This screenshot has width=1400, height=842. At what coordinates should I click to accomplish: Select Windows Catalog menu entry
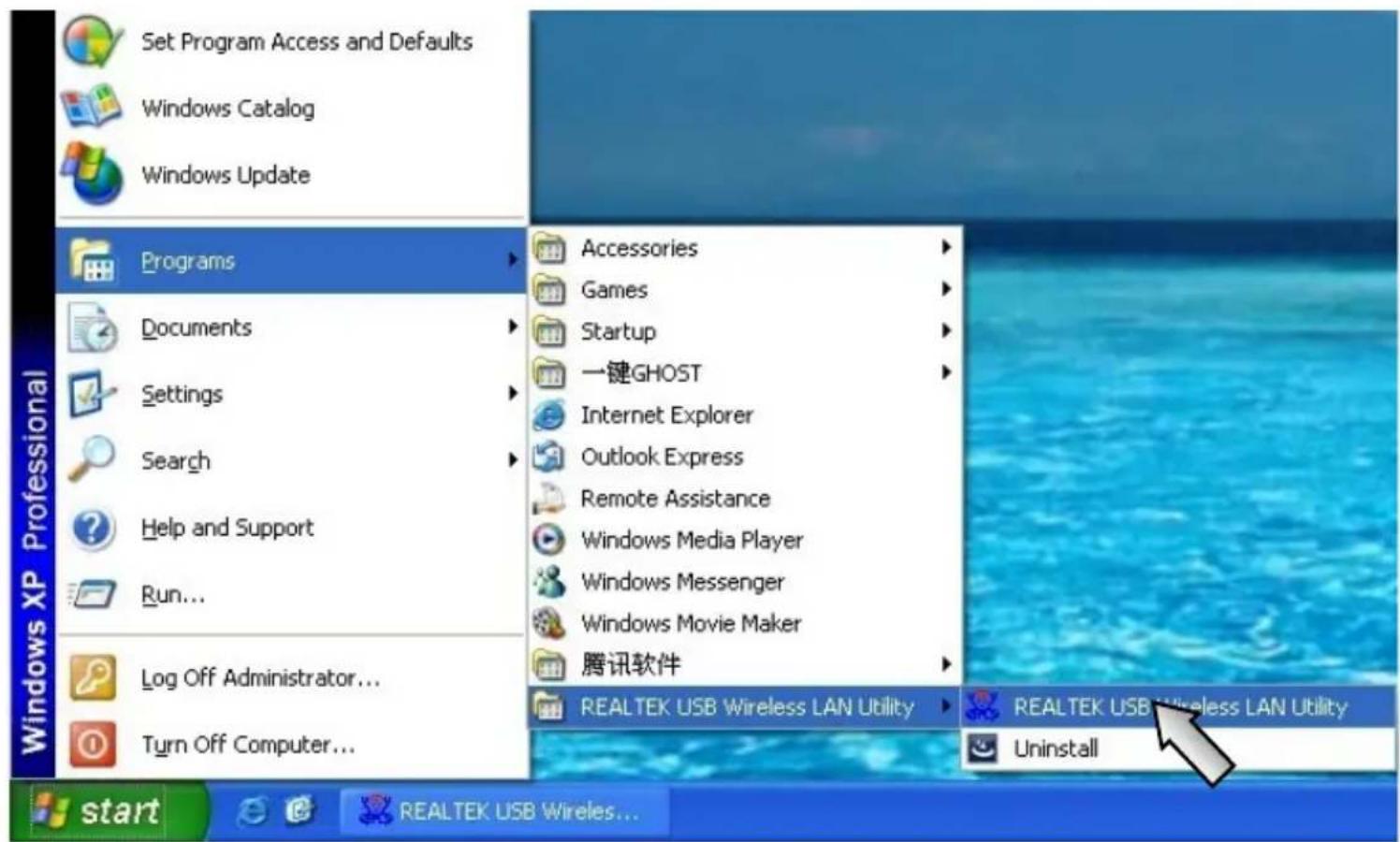(290, 108)
